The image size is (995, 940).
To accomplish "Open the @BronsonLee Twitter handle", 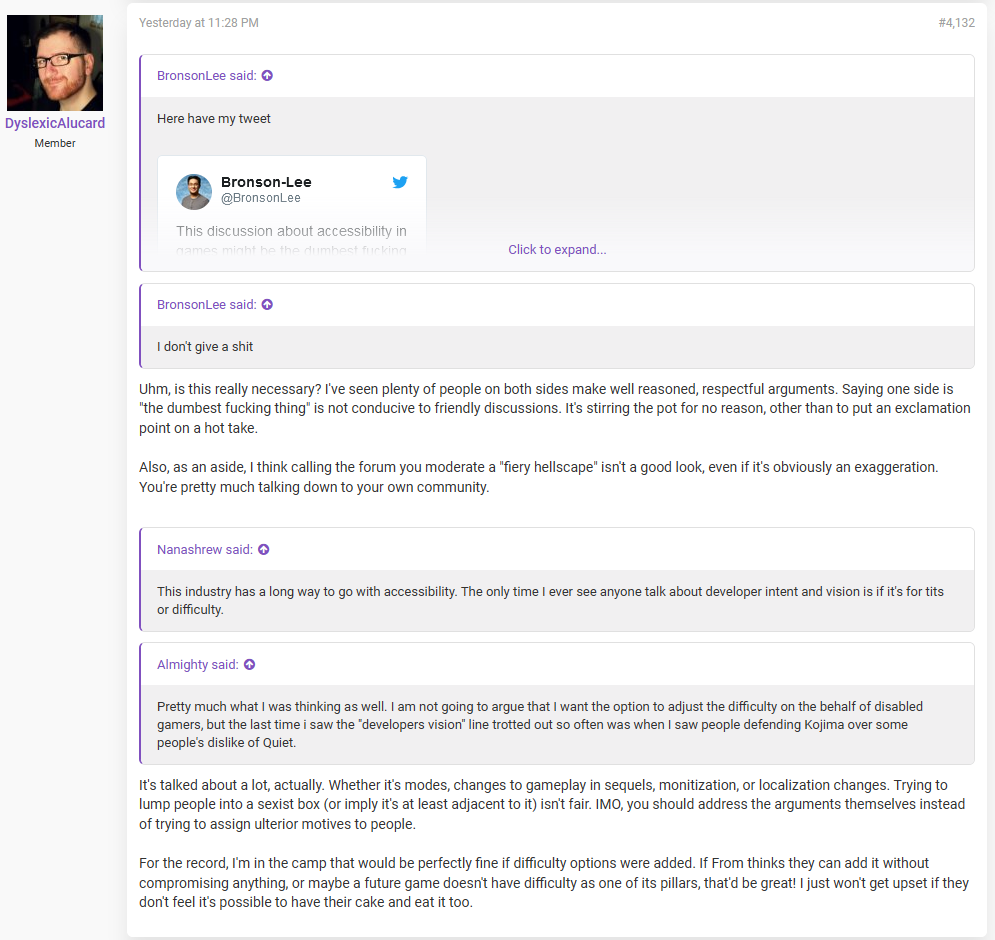I will 261,198.
